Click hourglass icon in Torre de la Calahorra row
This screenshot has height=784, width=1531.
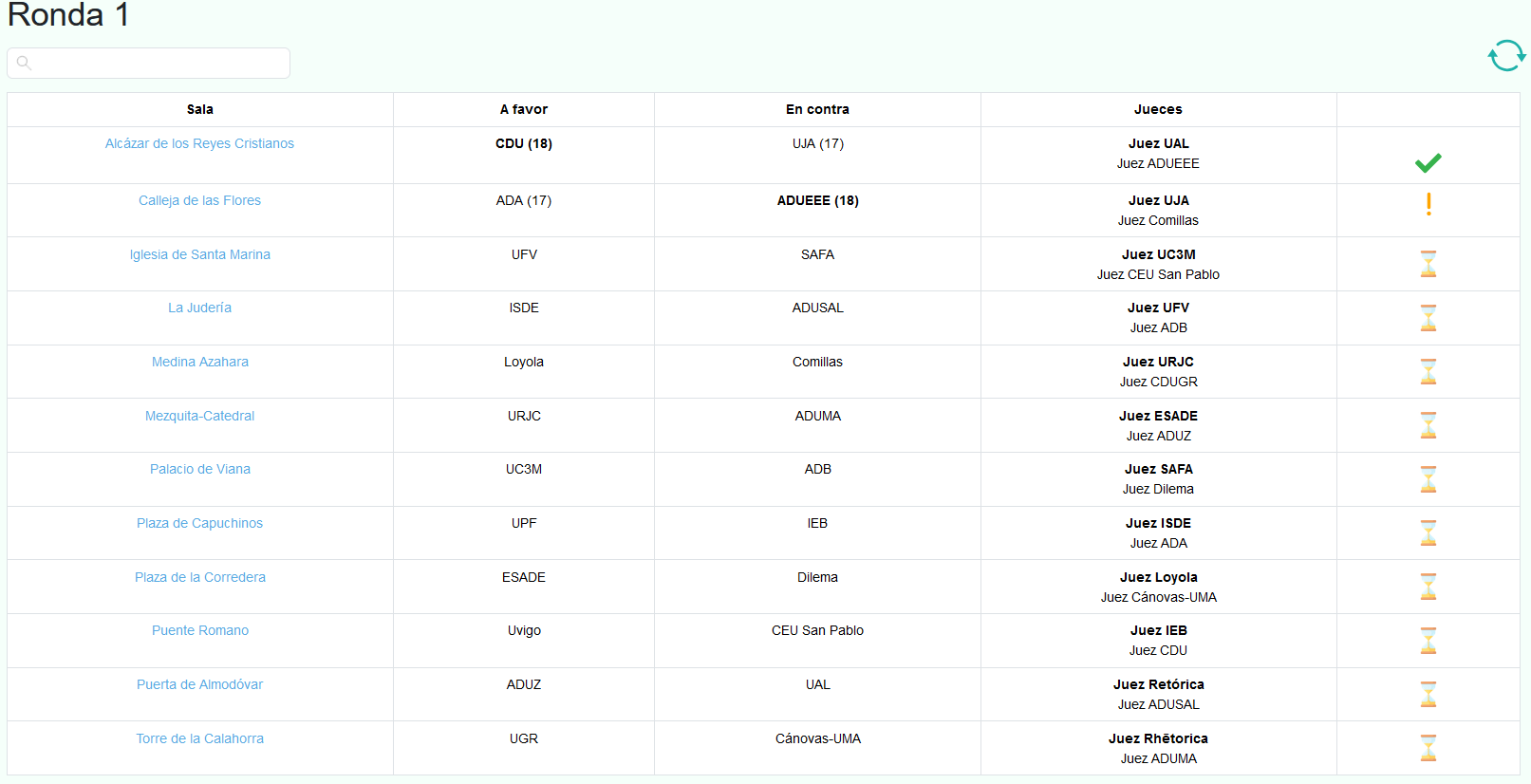[x=1428, y=748]
